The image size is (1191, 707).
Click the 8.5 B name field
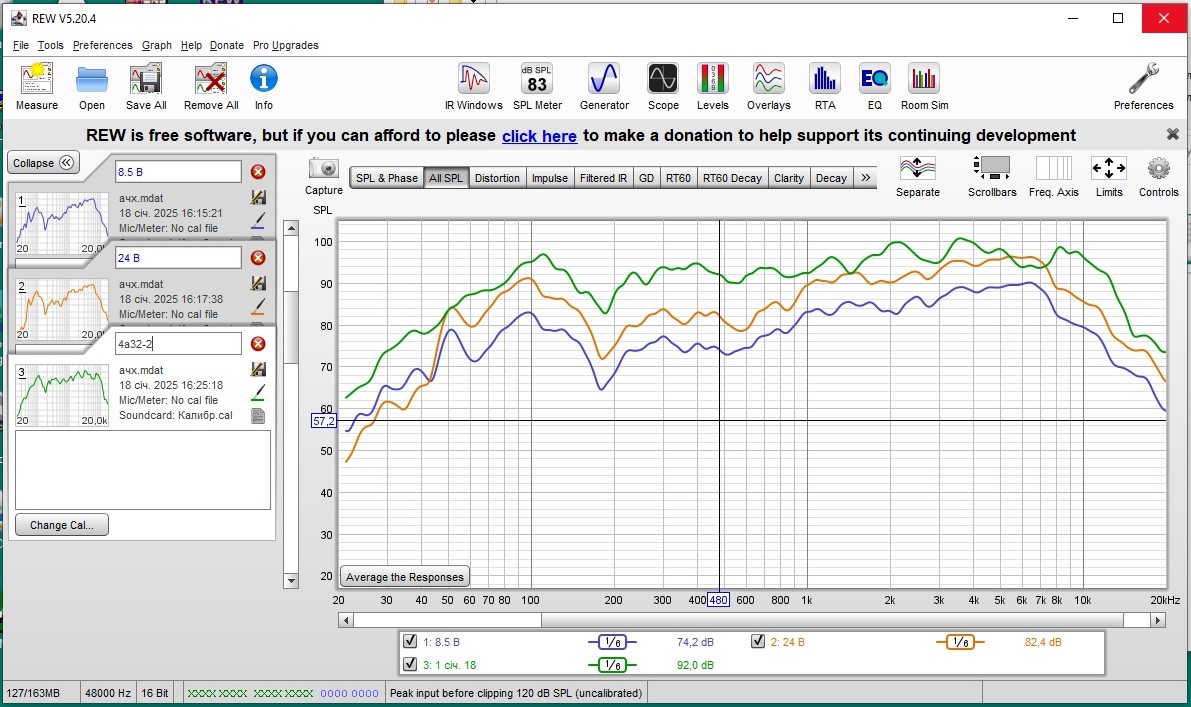tap(178, 172)
